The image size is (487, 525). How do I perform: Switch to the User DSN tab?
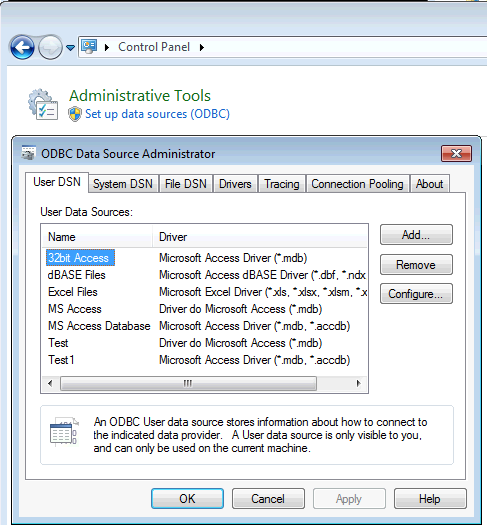(57, 182)
